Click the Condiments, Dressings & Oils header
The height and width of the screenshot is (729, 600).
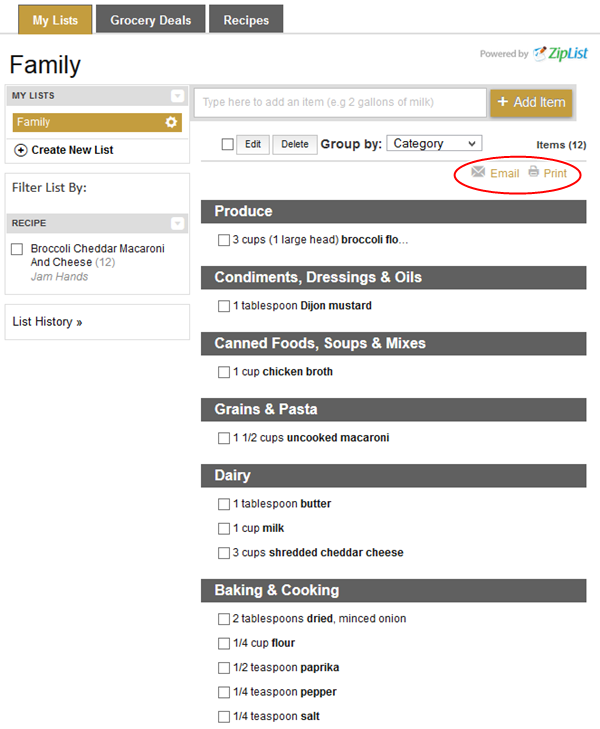(x=394, y=278)
